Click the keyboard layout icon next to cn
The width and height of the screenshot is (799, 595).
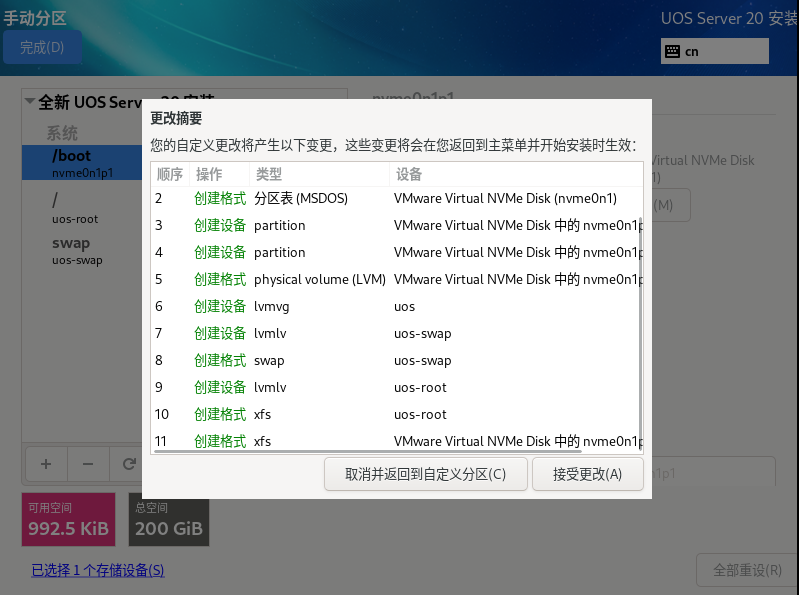coord(672,51)
